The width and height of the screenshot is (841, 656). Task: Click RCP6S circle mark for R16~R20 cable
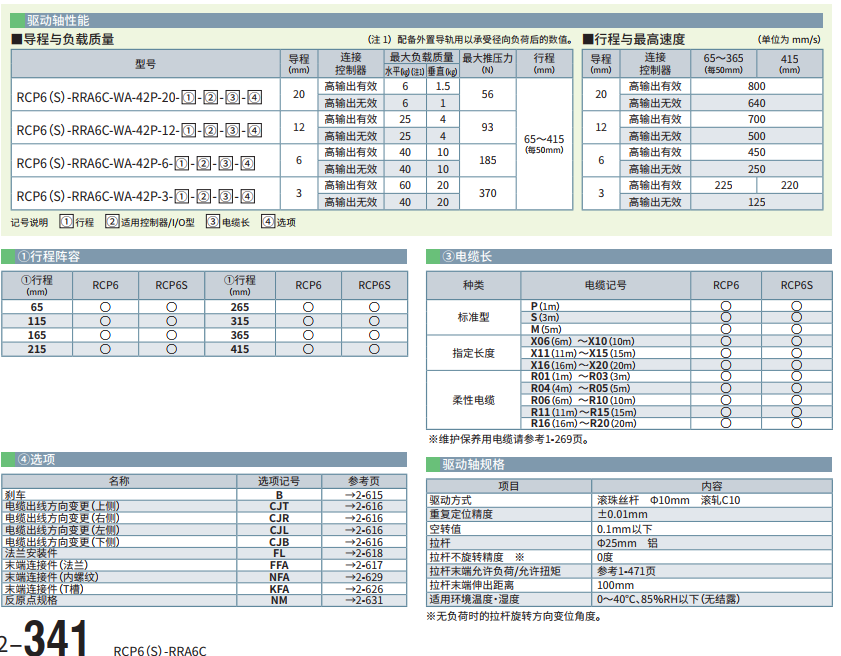796,423
